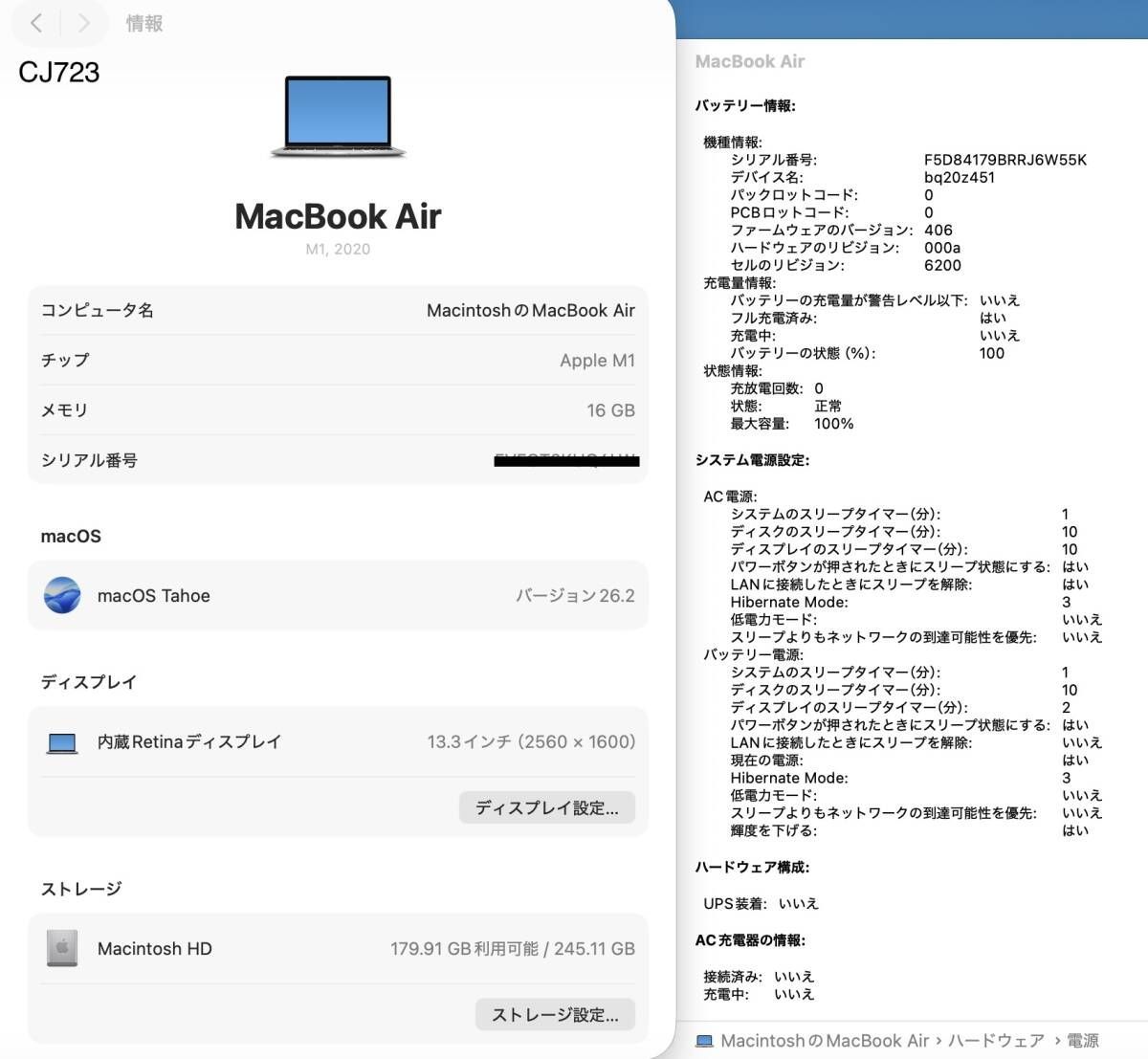Click the macOS Tahoe row name
Viewport: 1148px width, 1059px height.
(x=154, y=595)
